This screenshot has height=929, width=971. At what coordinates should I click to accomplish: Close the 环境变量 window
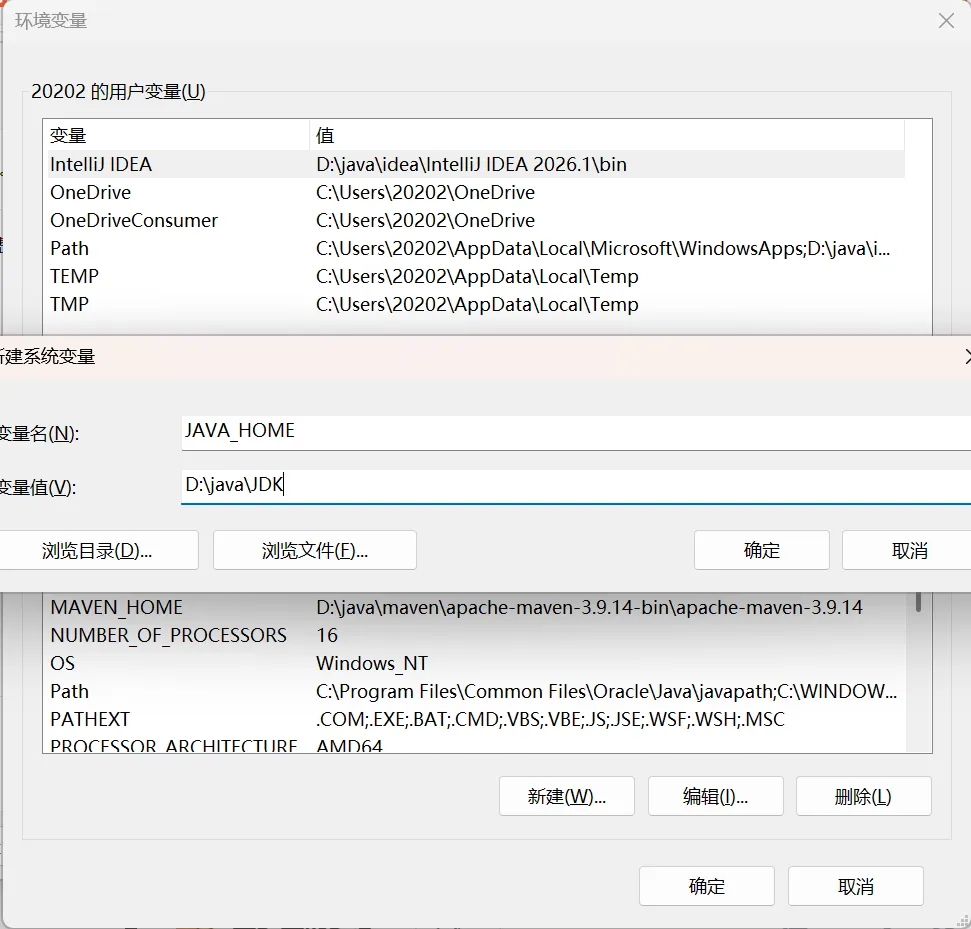click(x=946, y=20)
